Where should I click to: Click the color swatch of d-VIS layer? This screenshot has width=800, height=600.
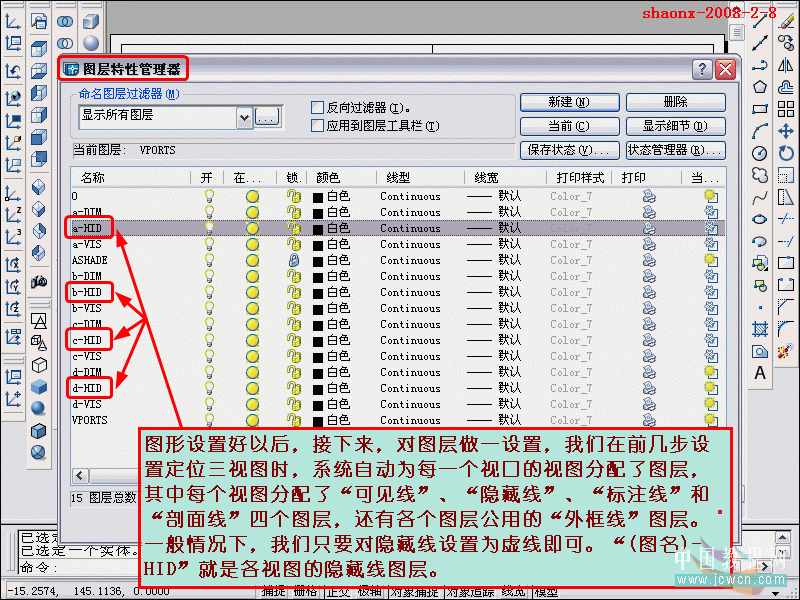(318, 405)
